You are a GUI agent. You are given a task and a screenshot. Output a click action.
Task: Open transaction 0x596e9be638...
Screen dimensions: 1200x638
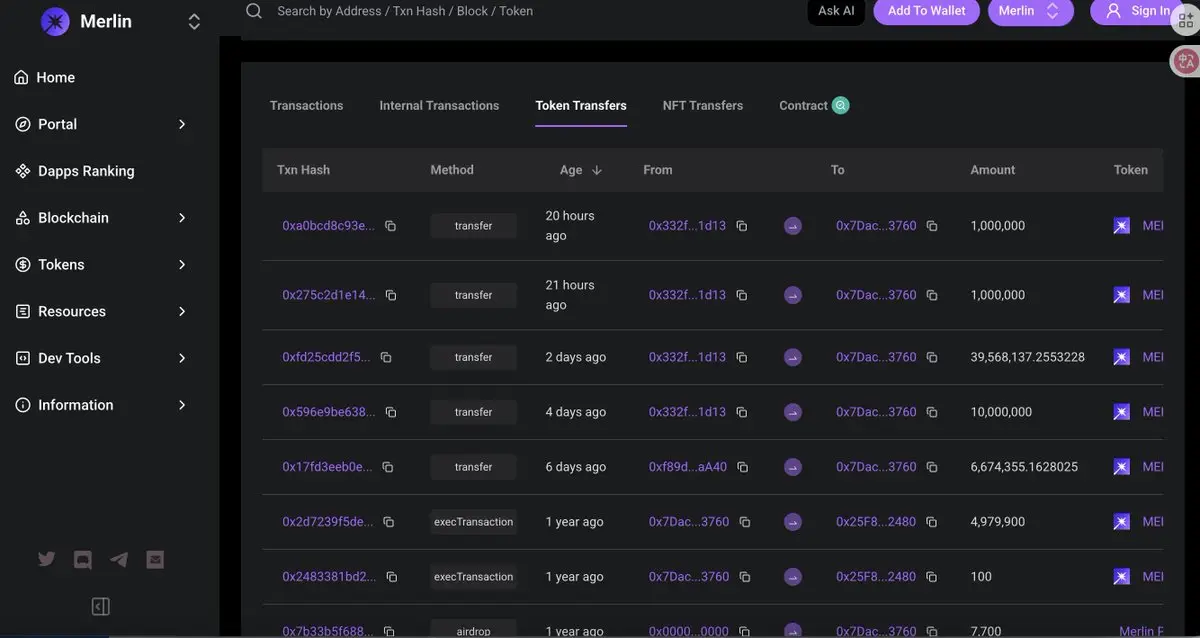[329, 412]
